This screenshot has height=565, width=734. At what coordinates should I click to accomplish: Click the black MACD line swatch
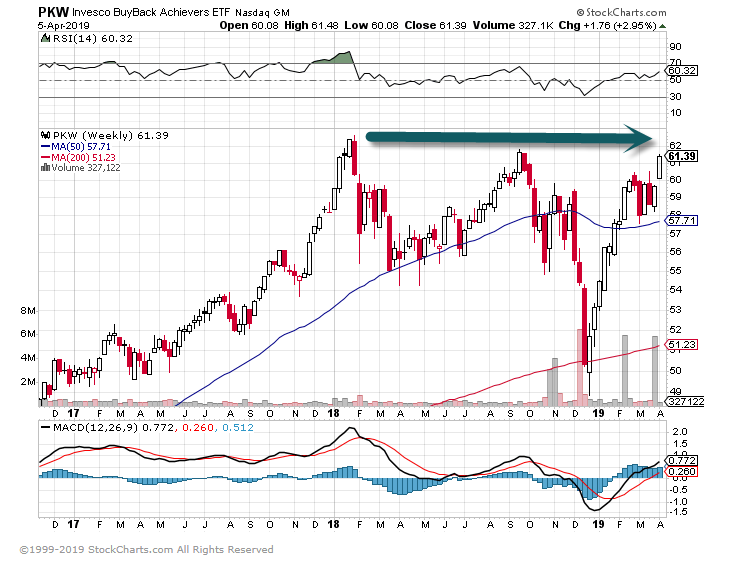[45, 427]
